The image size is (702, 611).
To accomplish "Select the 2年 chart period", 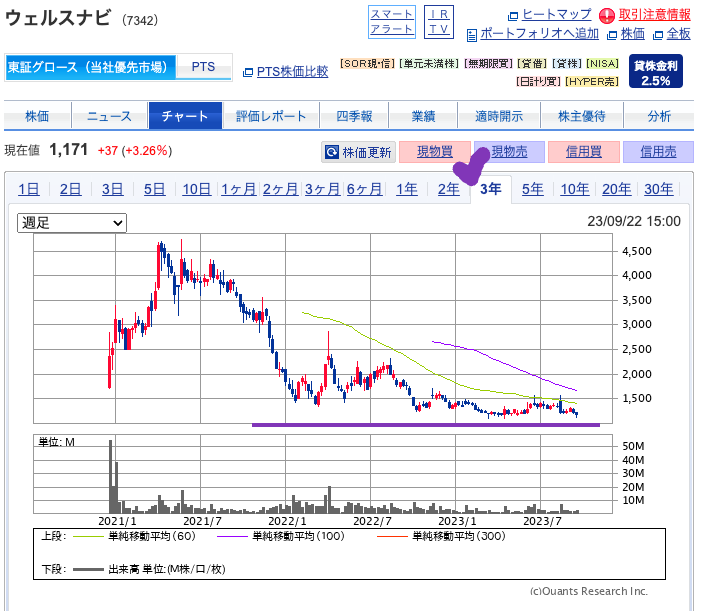I will coord(449,189).
